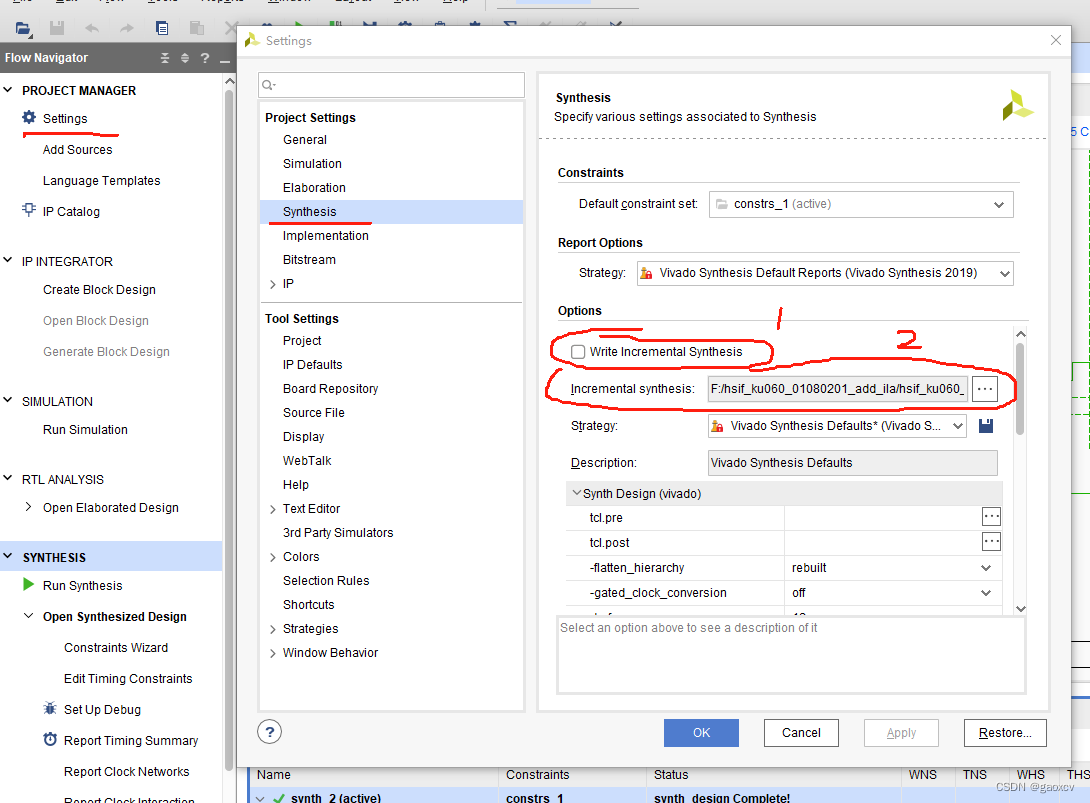Open Default constraint set dropdown
The width and height of the screenshot is (1090, 803).
pyautogui.click(x=999, y=204)
